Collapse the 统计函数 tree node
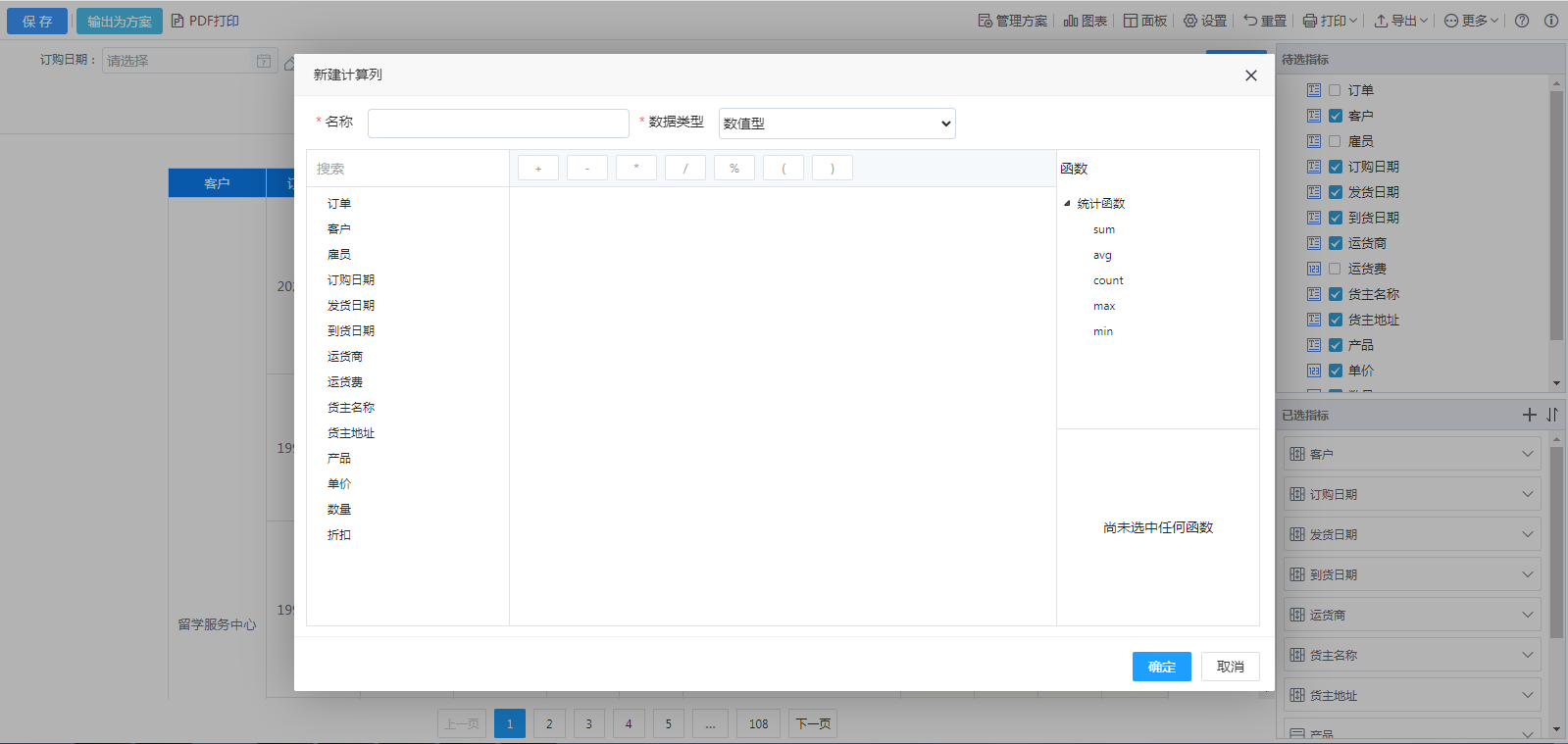 1067,204
